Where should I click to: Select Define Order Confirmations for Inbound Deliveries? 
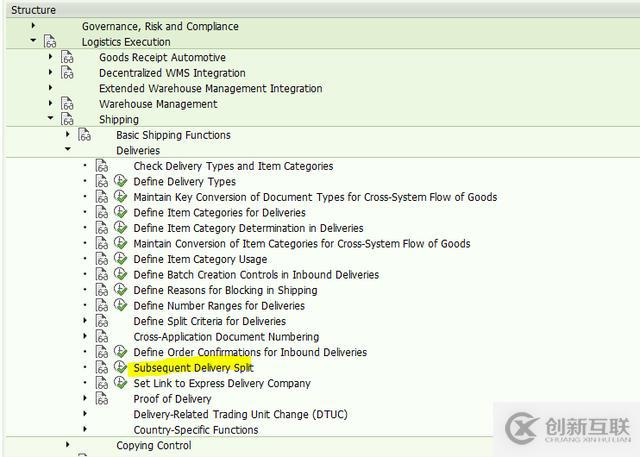(250, 352)
